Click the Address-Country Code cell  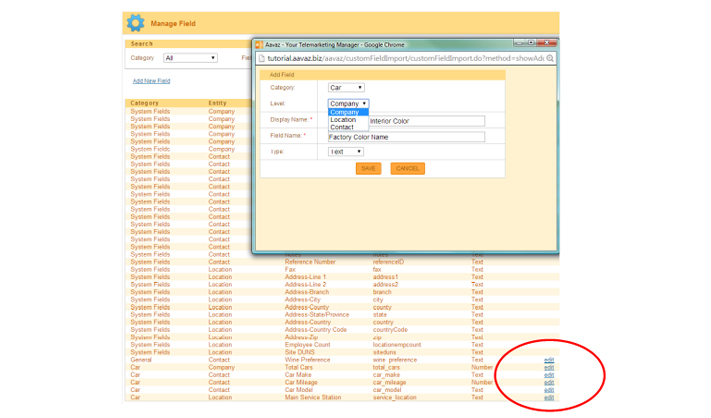click(x=316, y=330)
